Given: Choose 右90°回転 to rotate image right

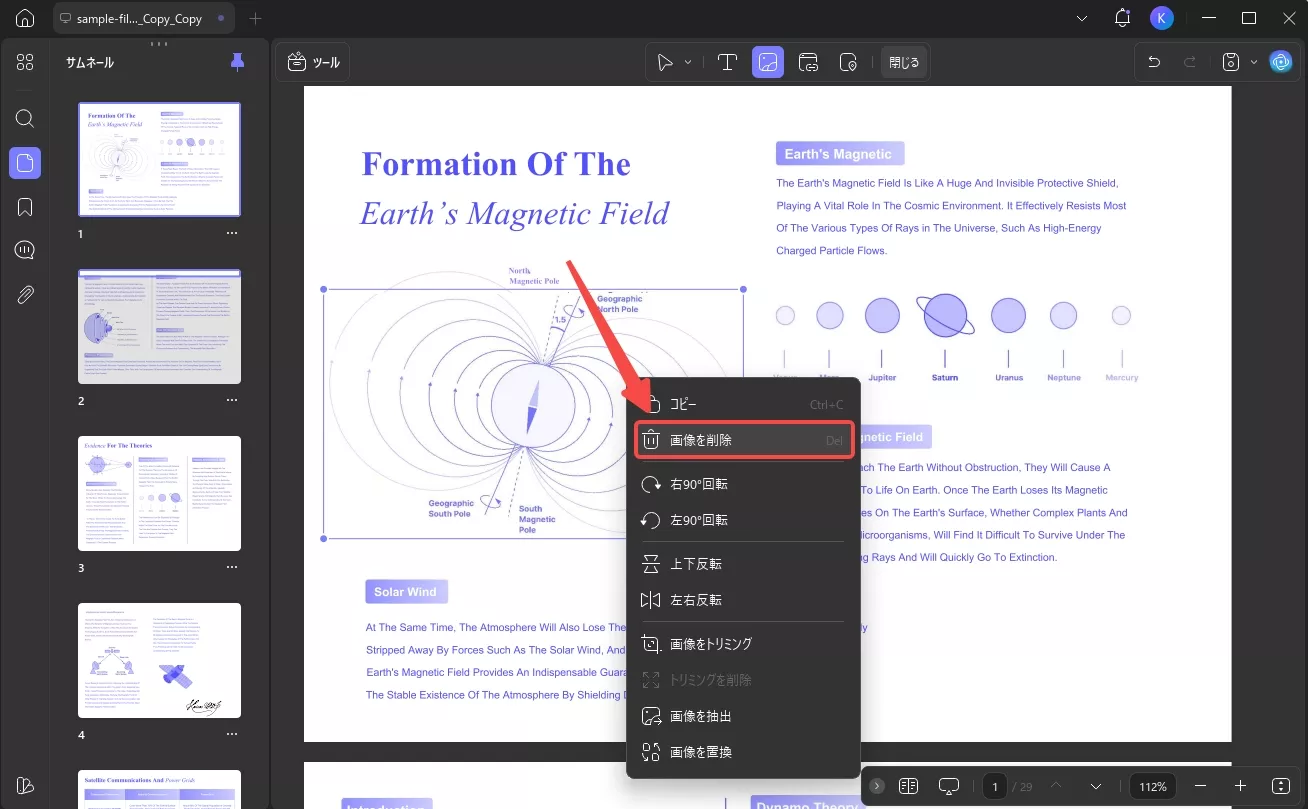Looking at the screenshot, I should pyautogui.click(x=743, y=484).
